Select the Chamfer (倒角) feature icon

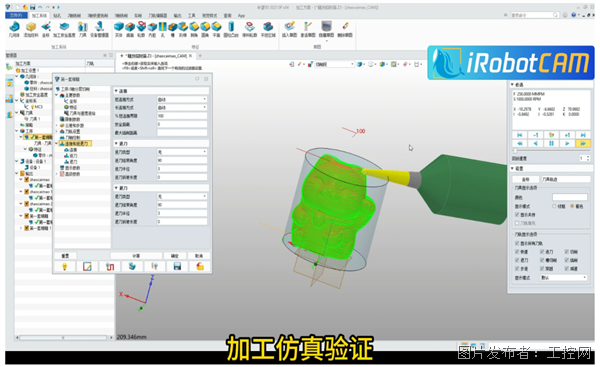(194, 29)
